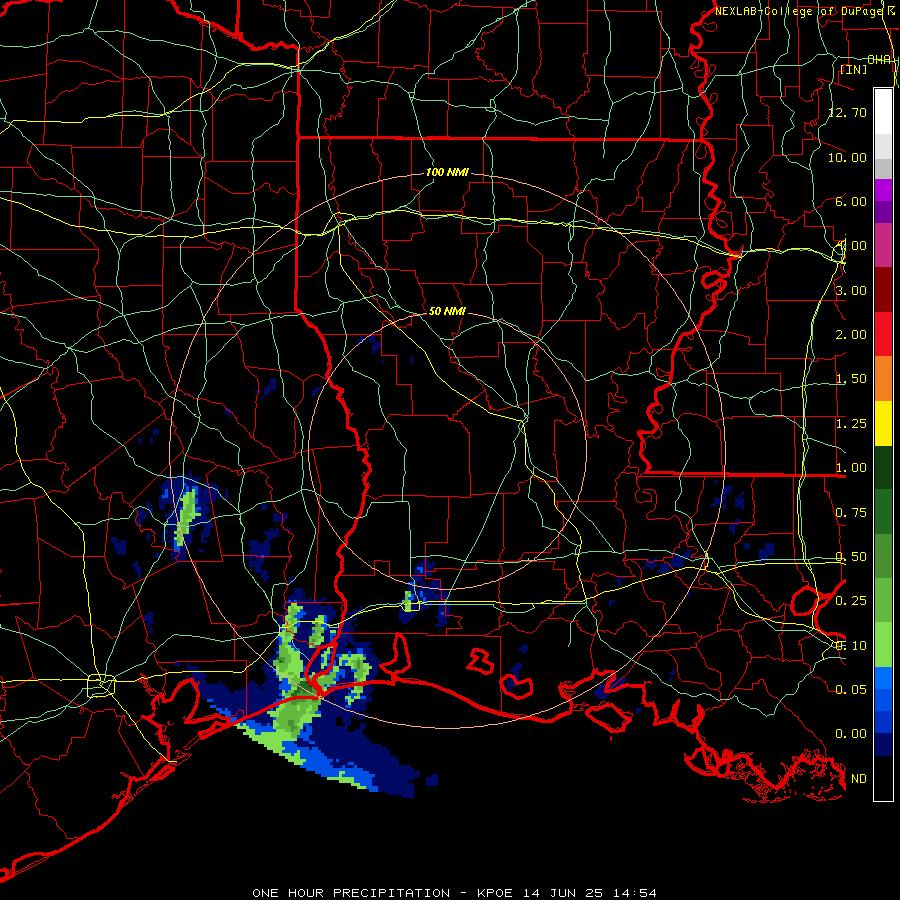Viewport: 900px width, 900px height.
Task: Click the "100 NMI" range ring label
Action: tap(447, 172)
